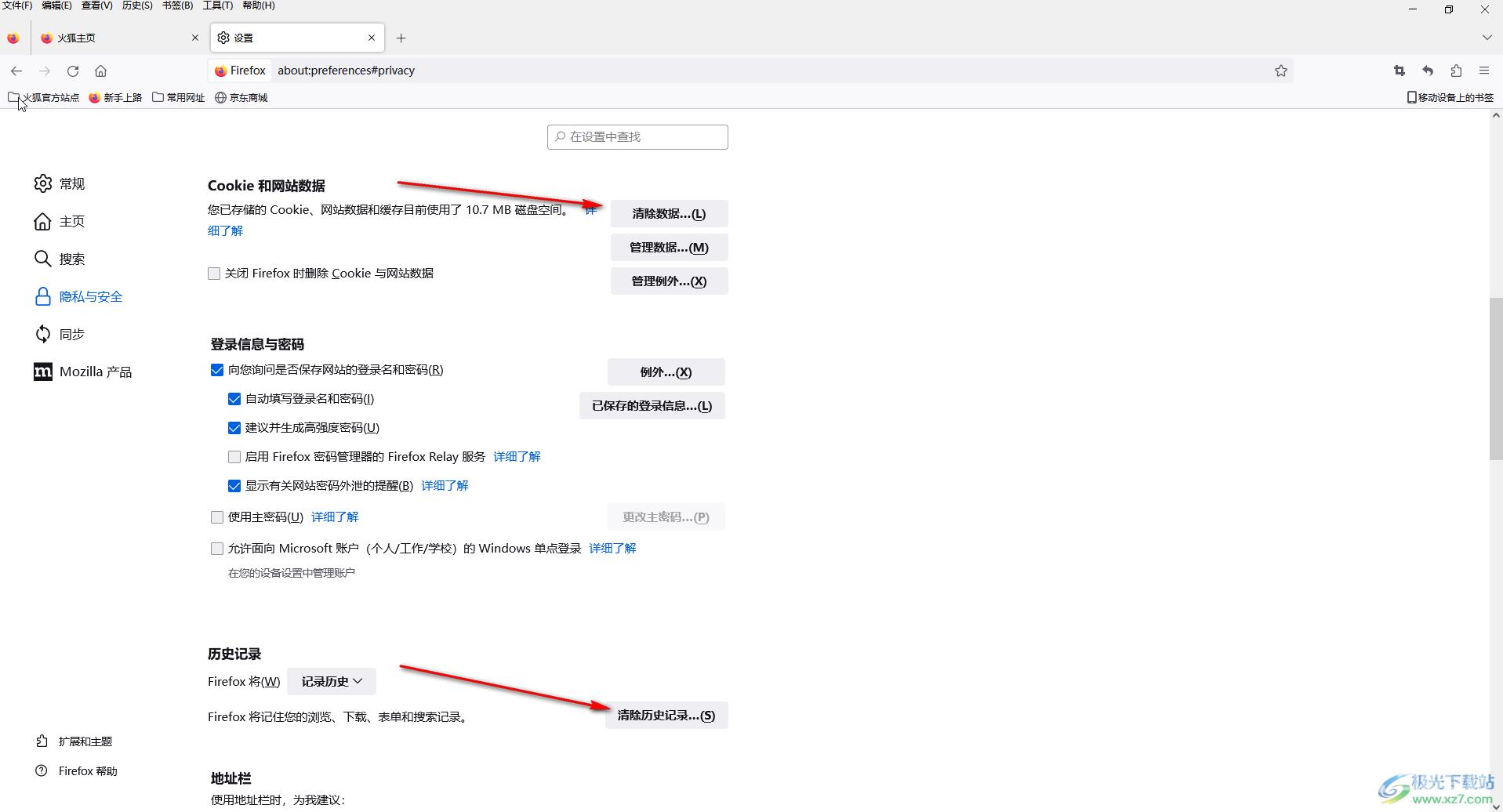1503x812 pixels.
Task: Click the forward navigation arrow
Action: coord(45,71)
